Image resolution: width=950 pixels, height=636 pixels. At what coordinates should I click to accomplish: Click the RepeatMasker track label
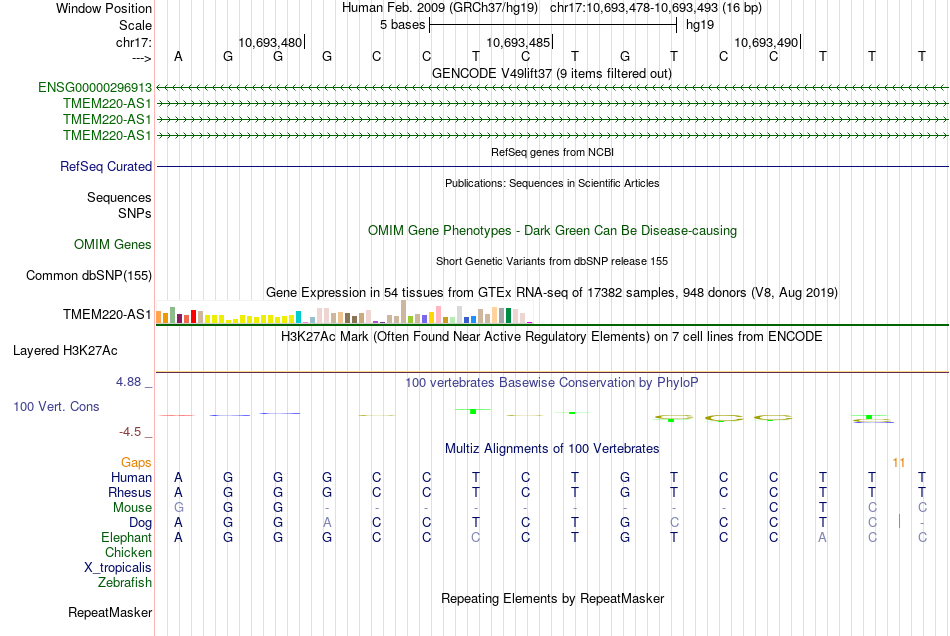pyautogui.click(x=110, y=613)
